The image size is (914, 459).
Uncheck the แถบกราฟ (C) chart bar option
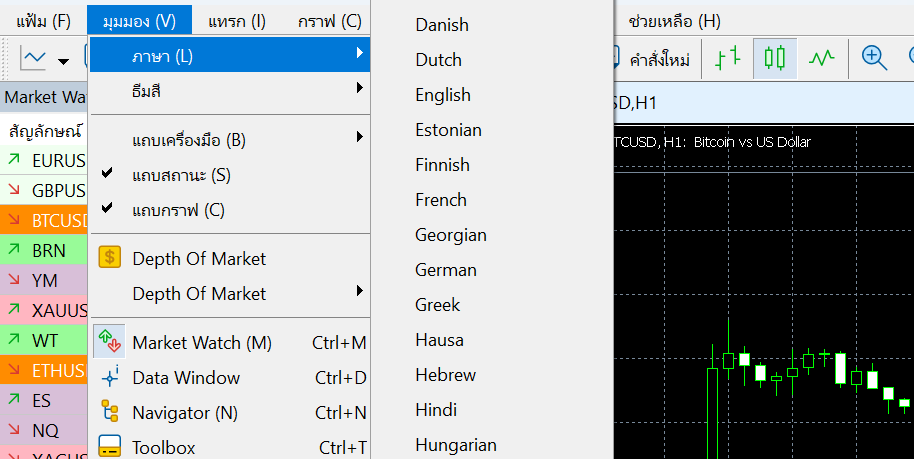point(178,210)
